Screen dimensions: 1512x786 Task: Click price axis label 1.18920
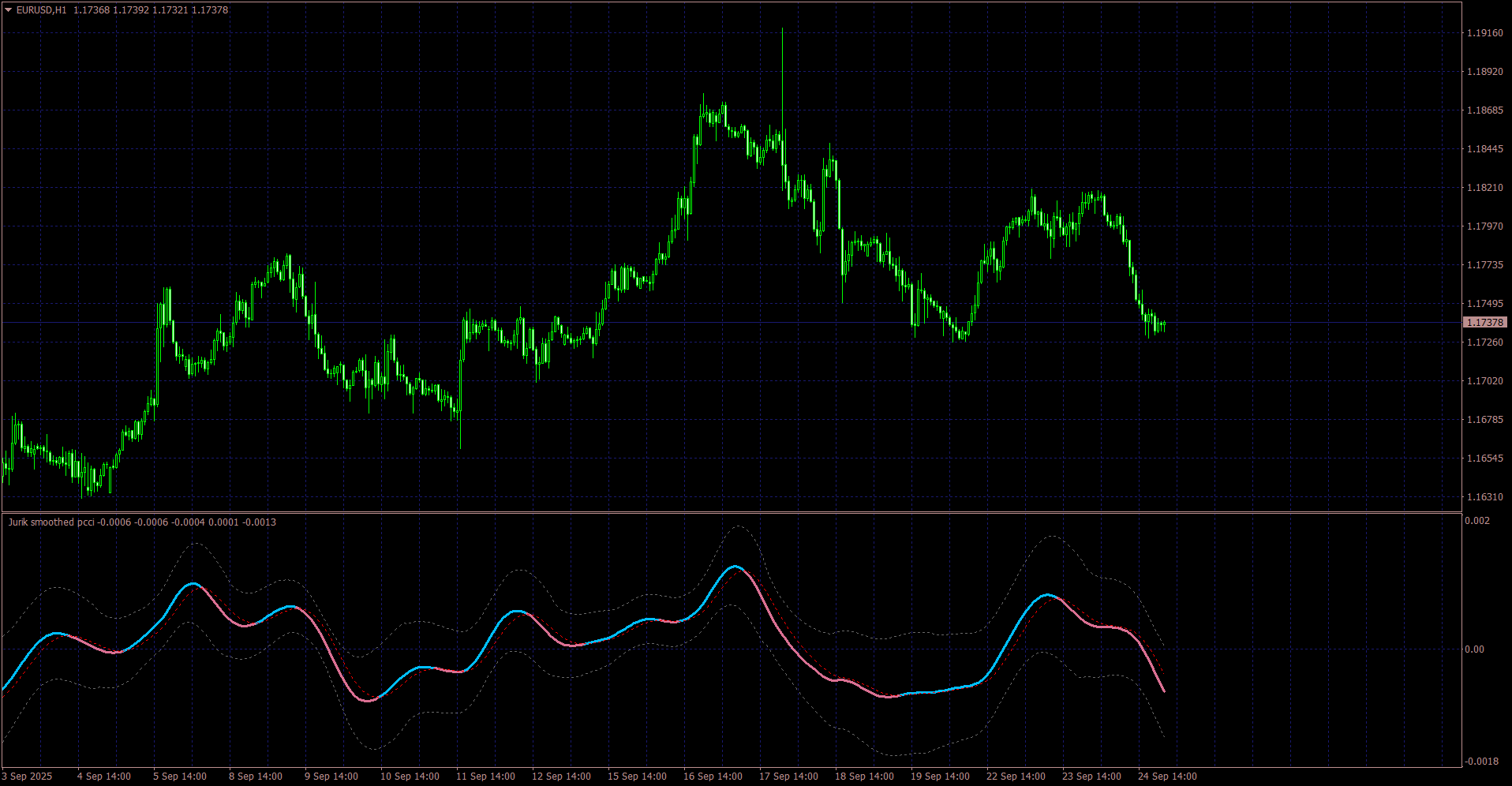1484,72
